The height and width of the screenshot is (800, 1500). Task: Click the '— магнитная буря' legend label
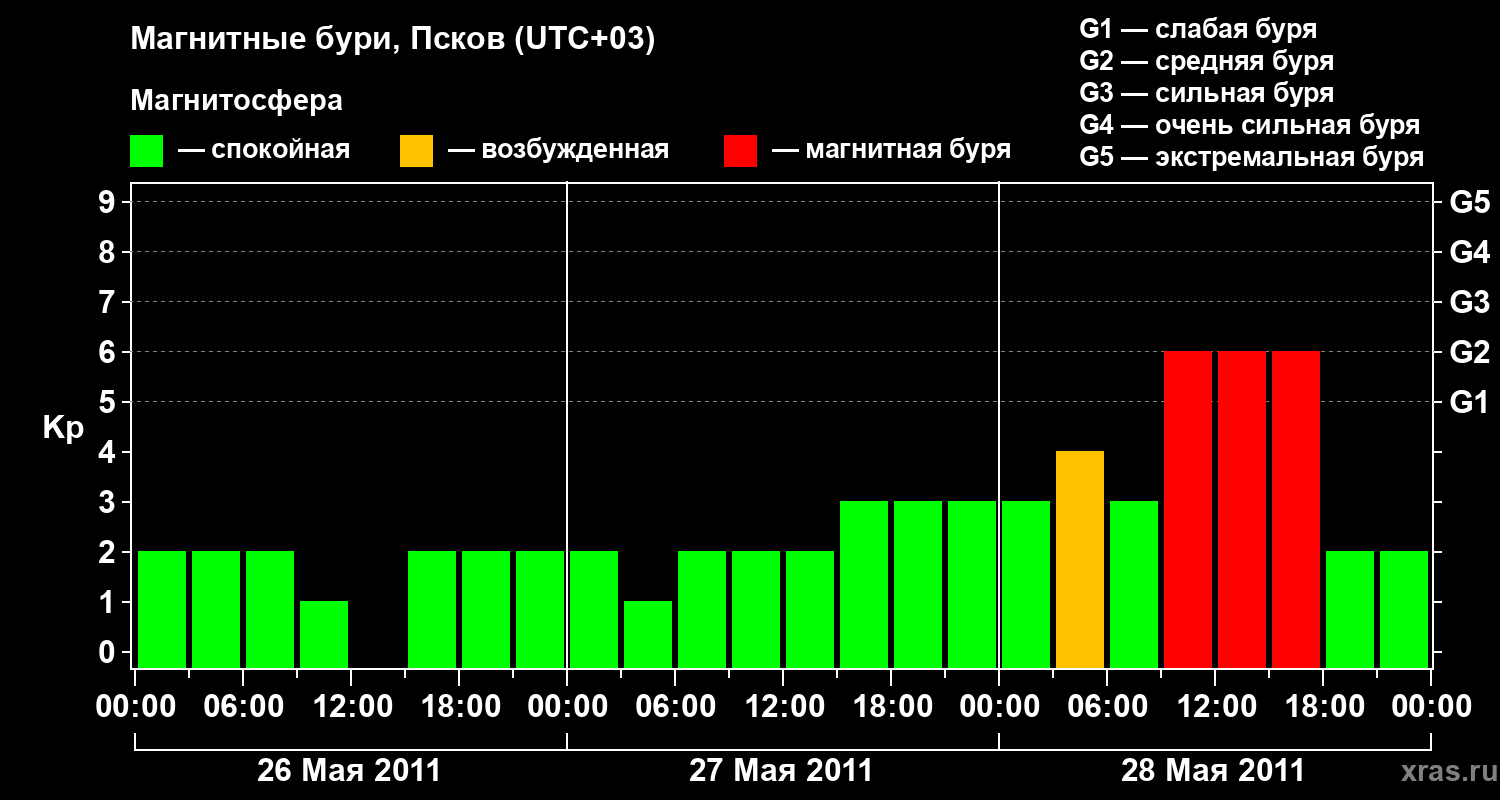point(891,150)
